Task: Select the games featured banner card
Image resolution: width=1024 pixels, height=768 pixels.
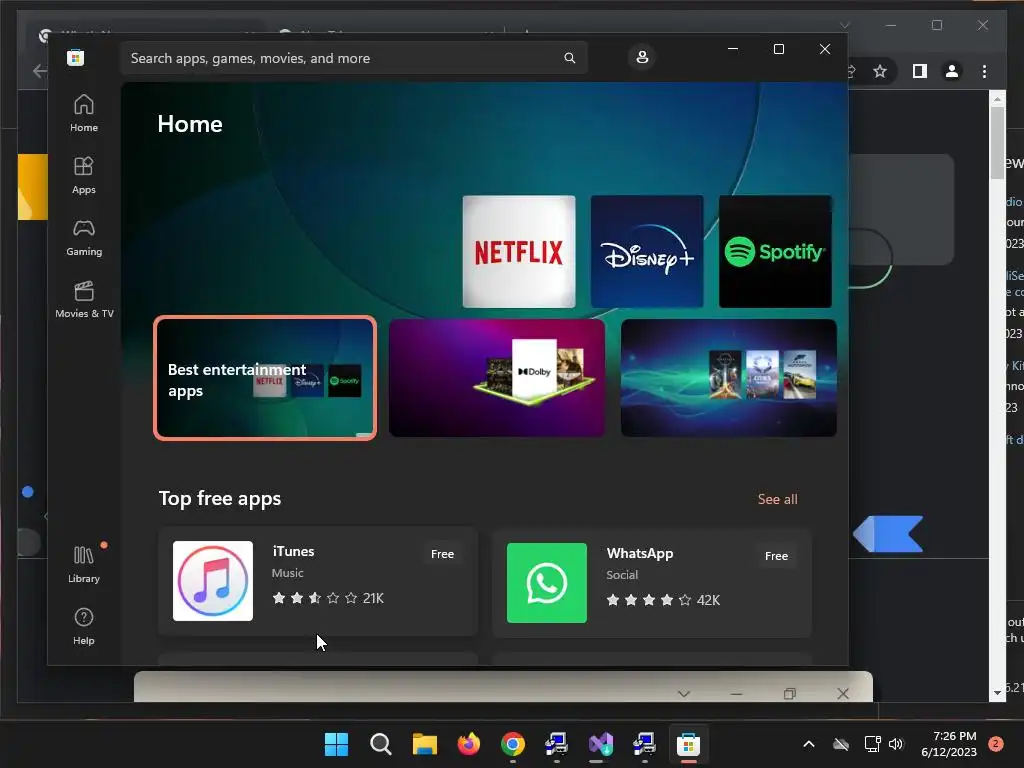Action: (728, 378)
